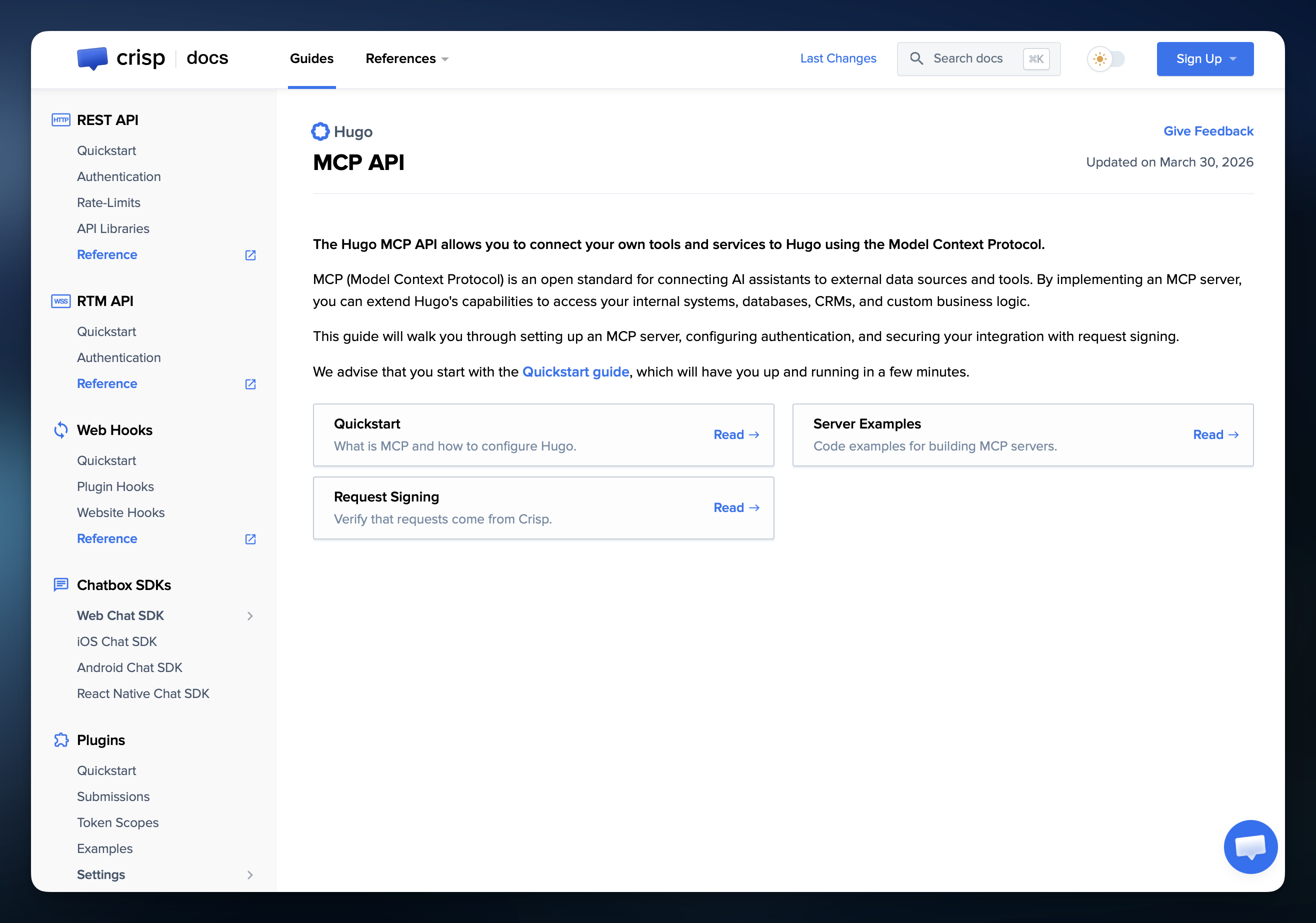Image resolution: width=1316 pixels, height=923 pixels.
Task: Click the puzzle icon next to Plugins
Action: click(x=61, y=739)
